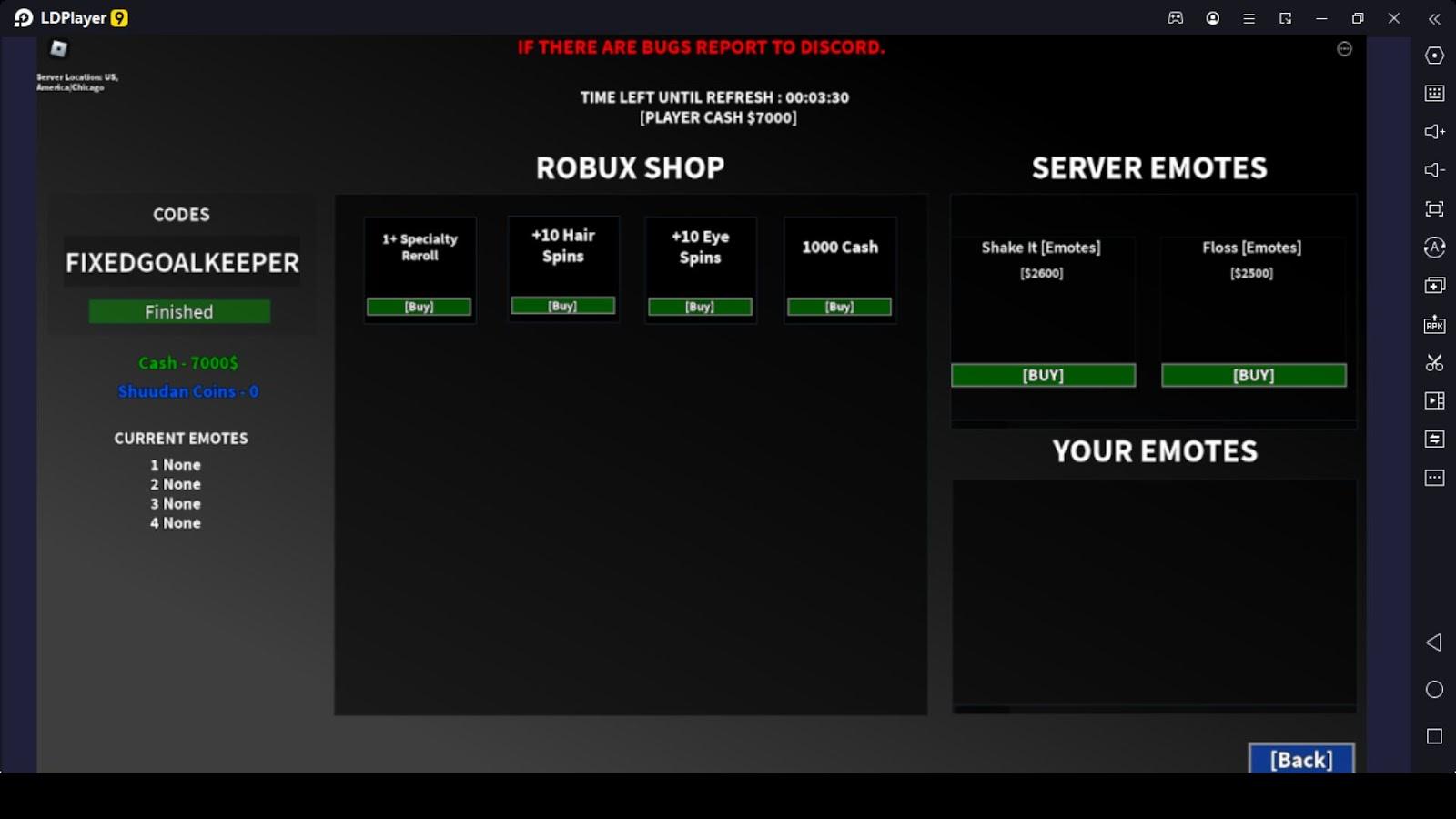Image resolution: width=1456 pixels, height=819 pixels.
Task: Click the SERVER EMOTES heading
Action: (1149, 167)
